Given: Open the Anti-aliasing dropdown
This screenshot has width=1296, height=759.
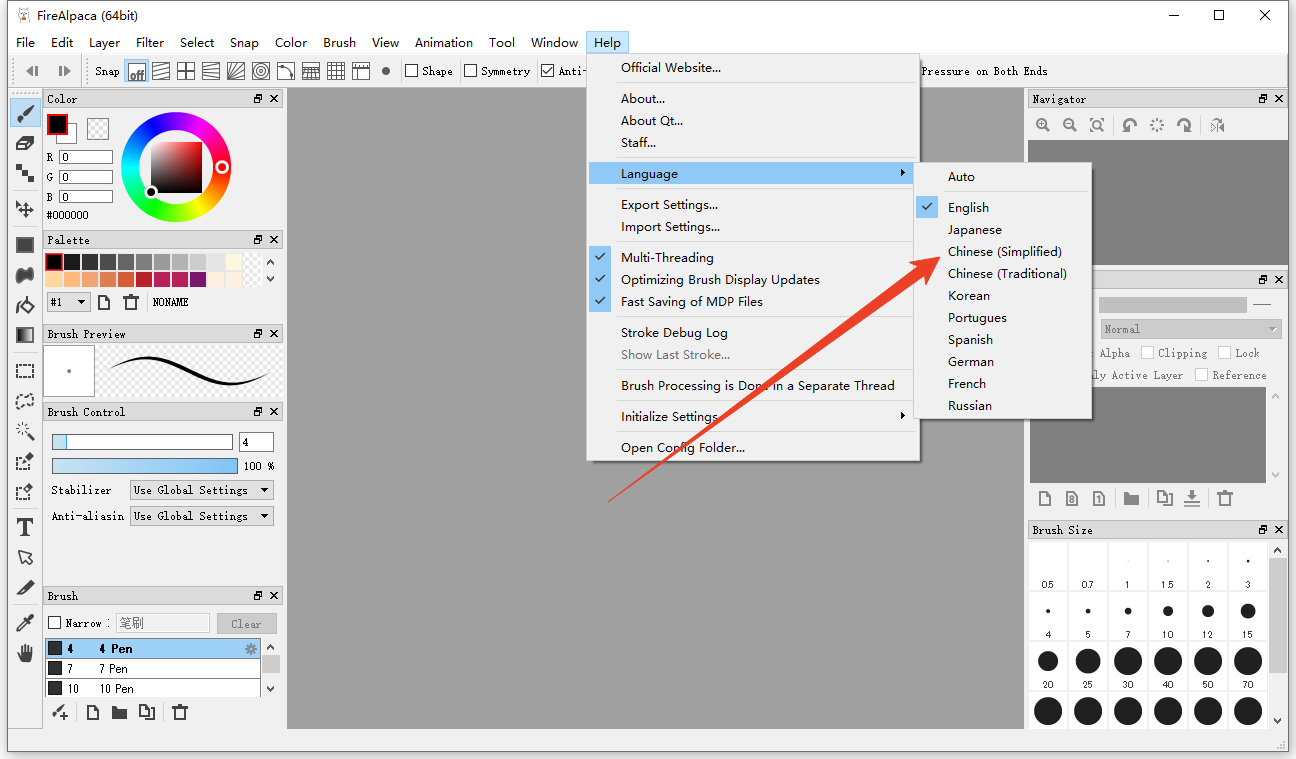Looking at the screenshot, I should [202, 516].
